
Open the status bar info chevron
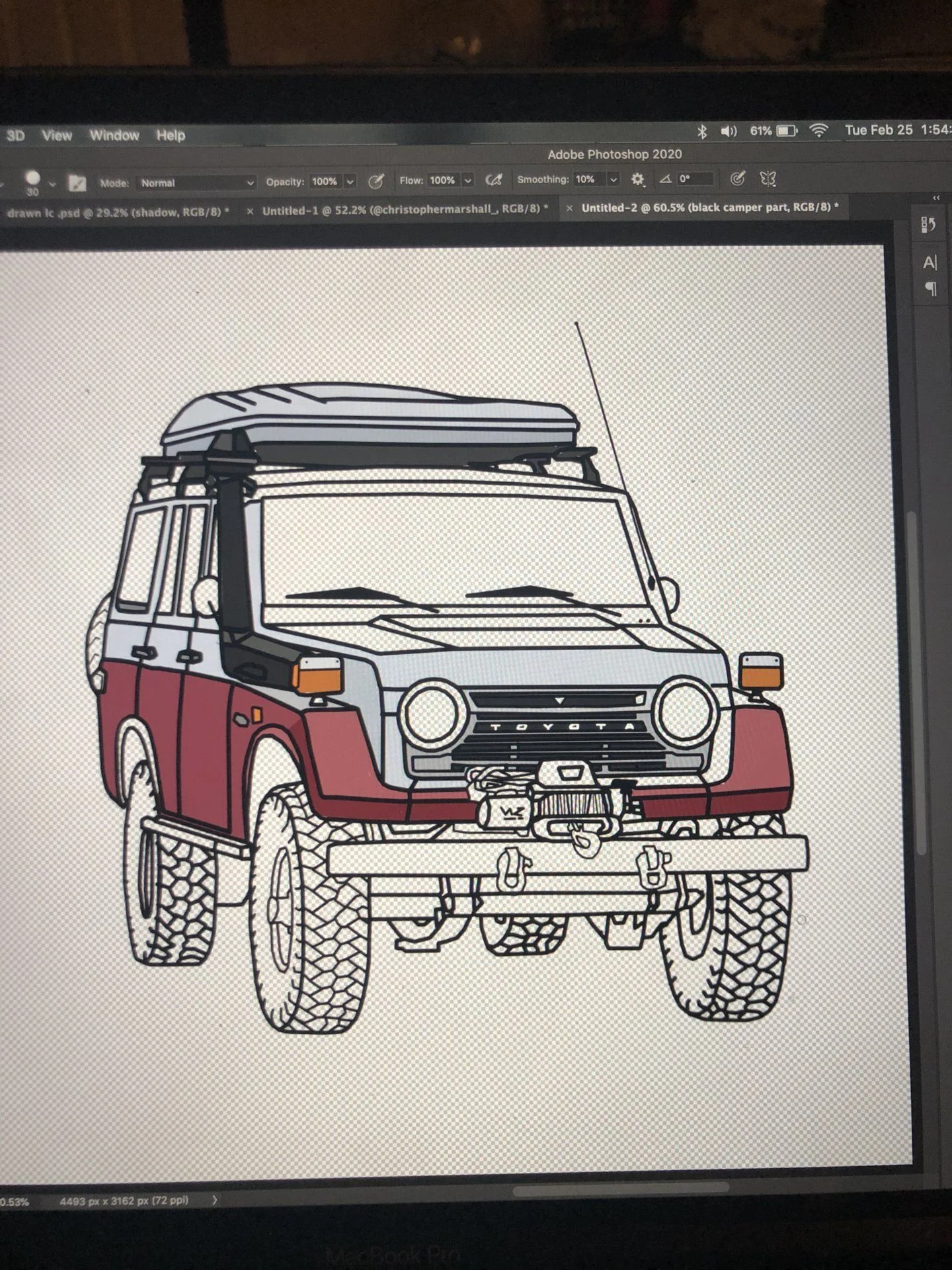214,1200
